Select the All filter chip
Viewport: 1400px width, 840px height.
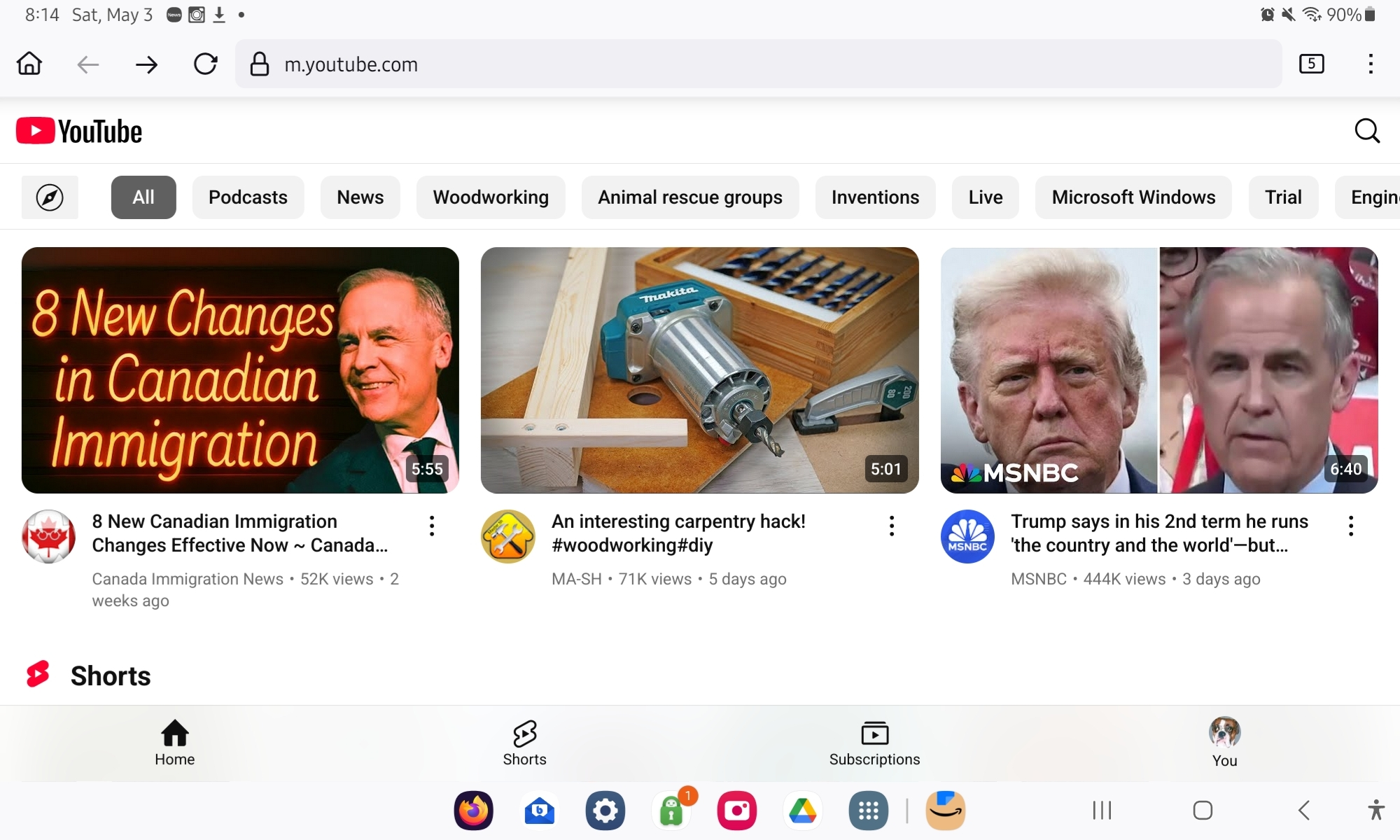click(x=143, y=197)
